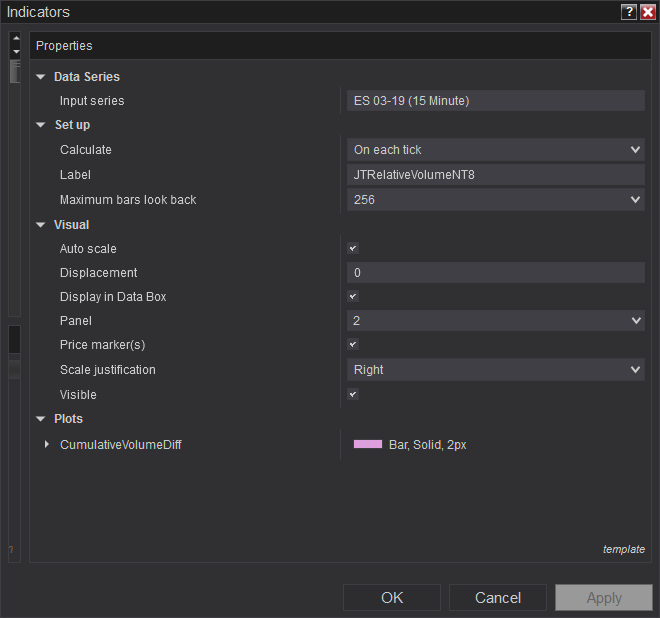Open the help question mark button
Viewport: 660px width, 618px height.
pyautogui.click(x=628, y=12)
